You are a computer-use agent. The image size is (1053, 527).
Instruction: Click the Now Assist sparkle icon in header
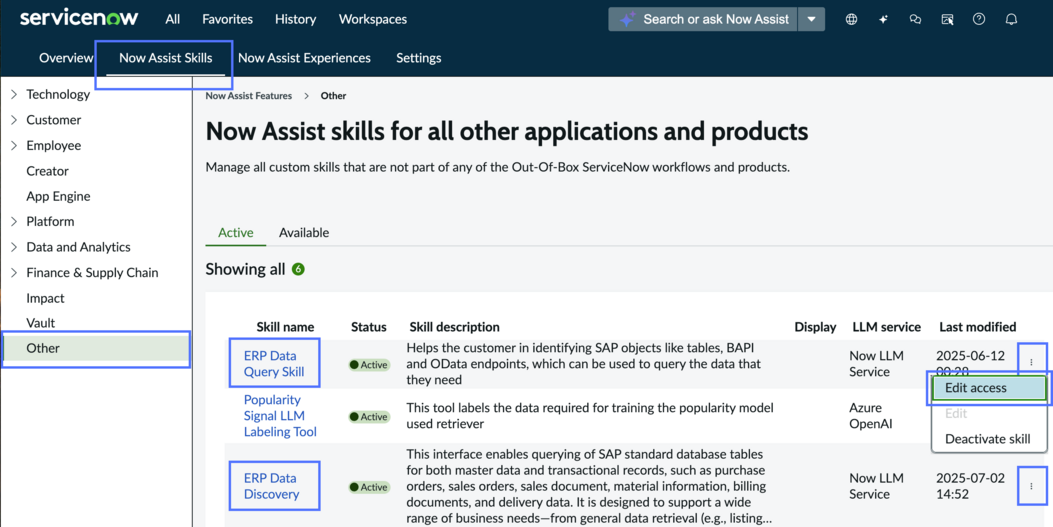[x=883, y=19]
